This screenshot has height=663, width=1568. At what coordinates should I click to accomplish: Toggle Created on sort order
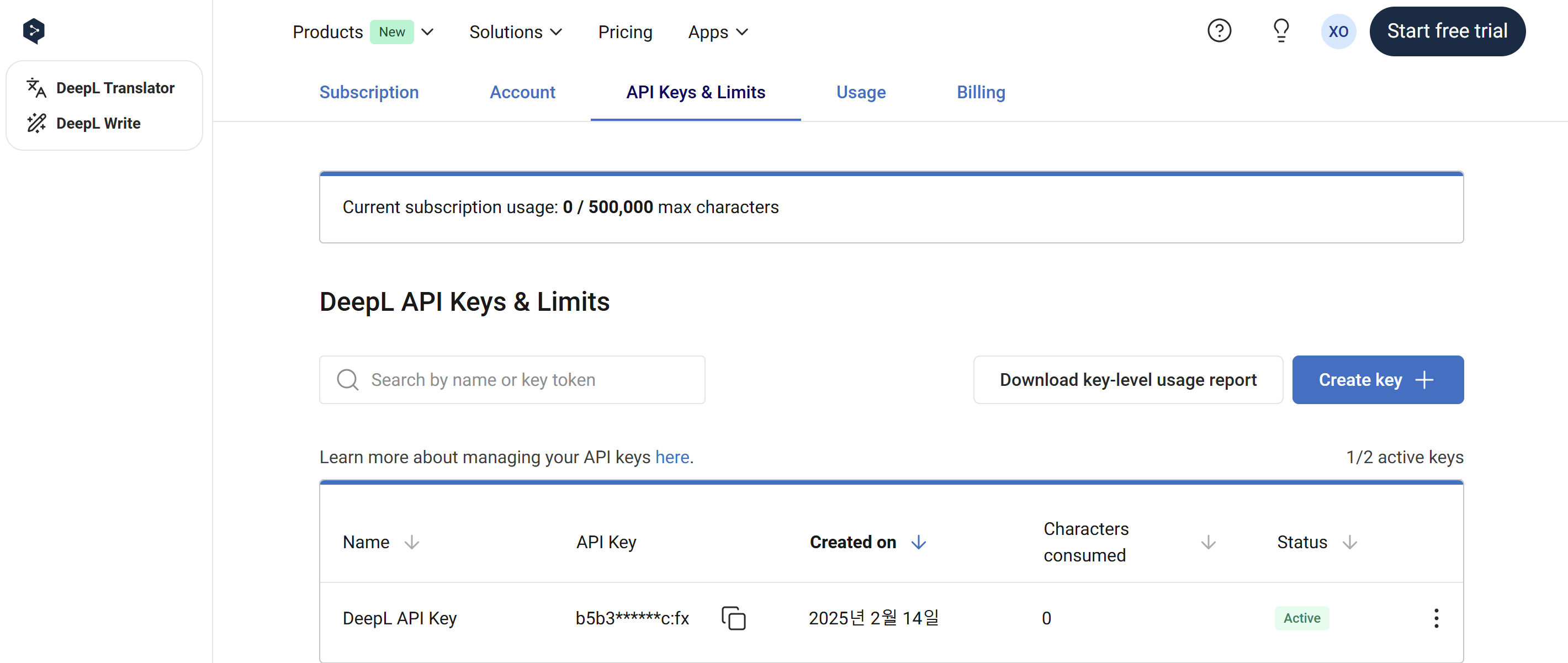tap(918, 542)
